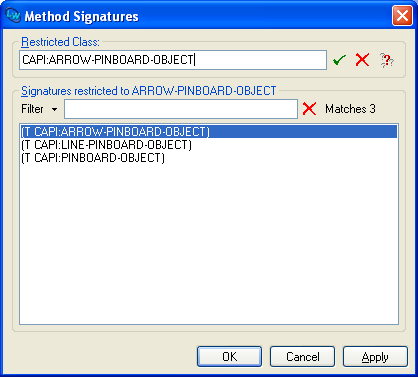This screenshot has width=418, height=377.
Task: Open the Filter dropdown arrow
Action: (x=54, y=109)
